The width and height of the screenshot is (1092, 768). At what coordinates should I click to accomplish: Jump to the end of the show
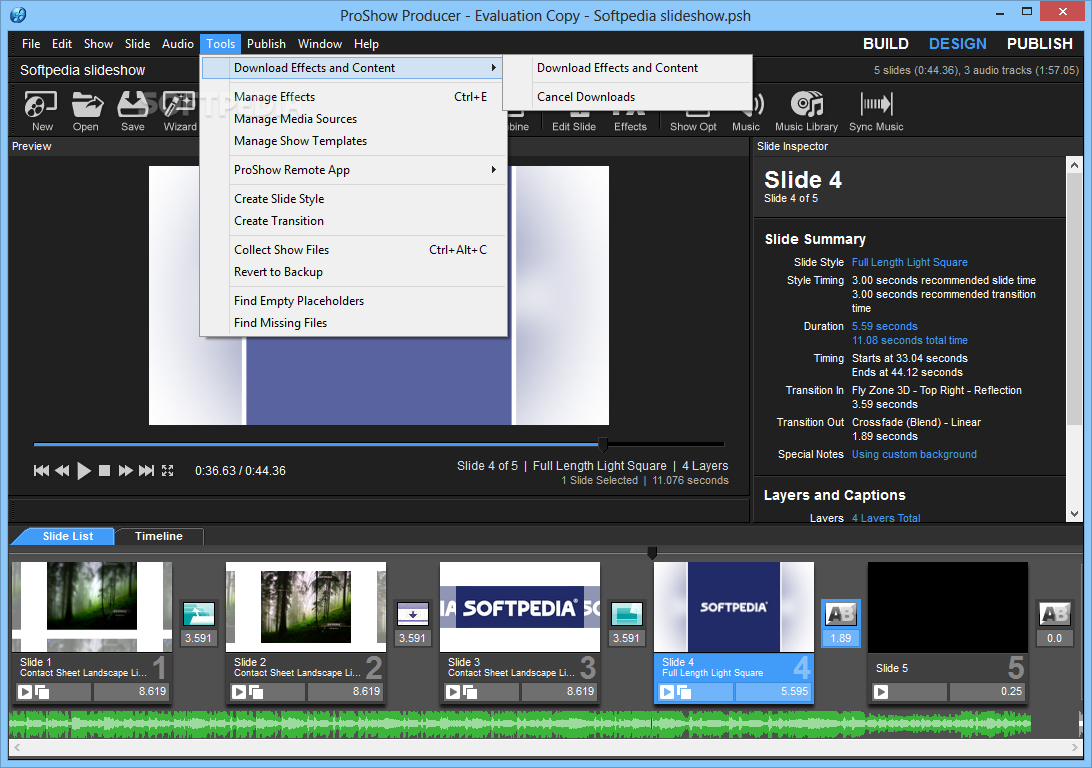tap(146, 471)
